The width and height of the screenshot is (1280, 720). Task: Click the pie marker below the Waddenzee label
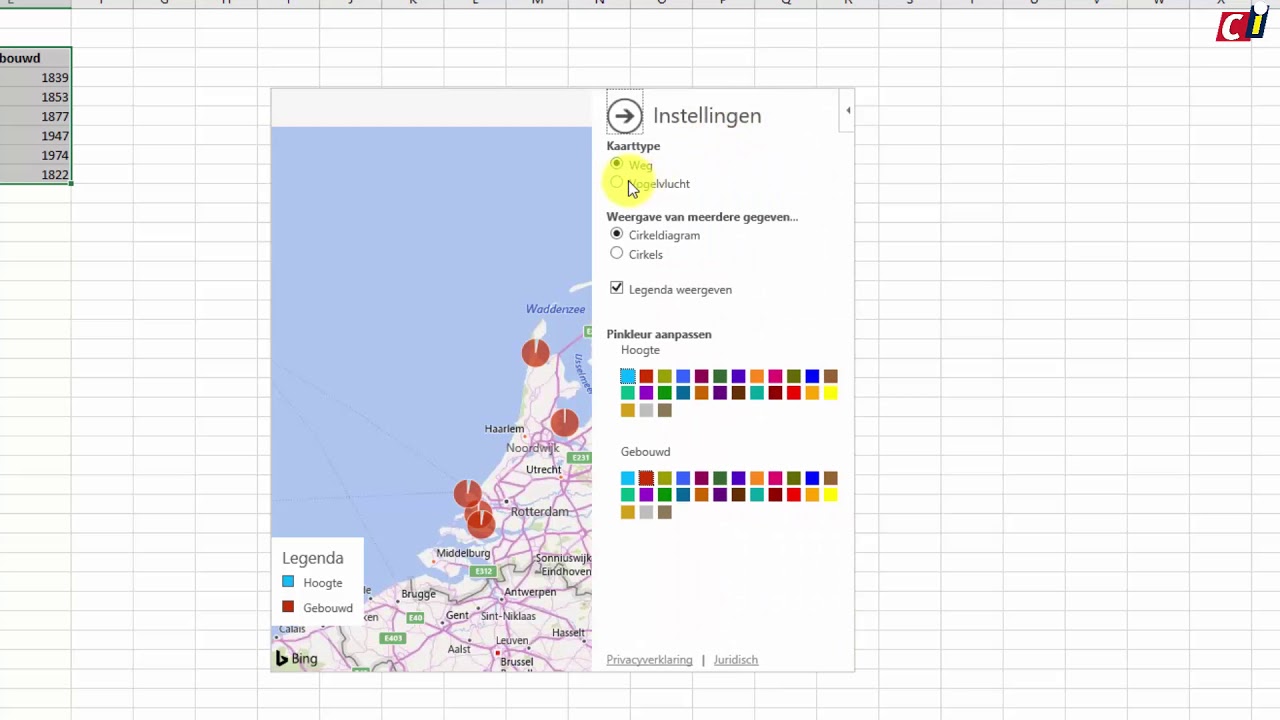(x=535, y=352)
